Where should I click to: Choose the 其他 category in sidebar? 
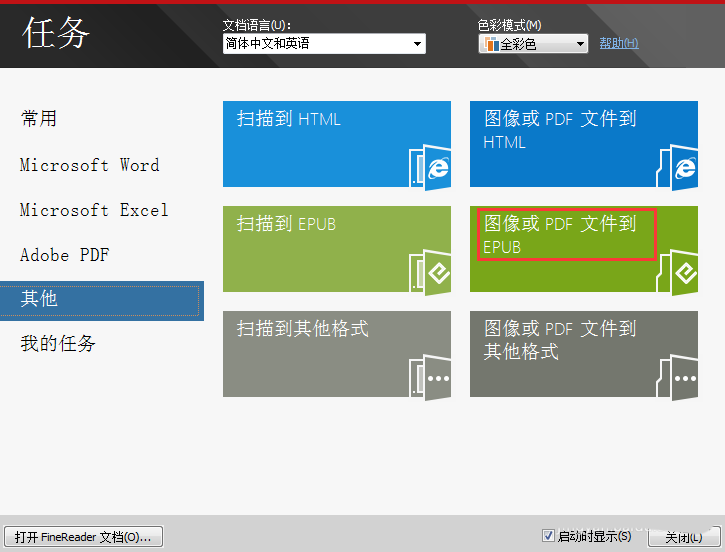(x=39, y=299)
